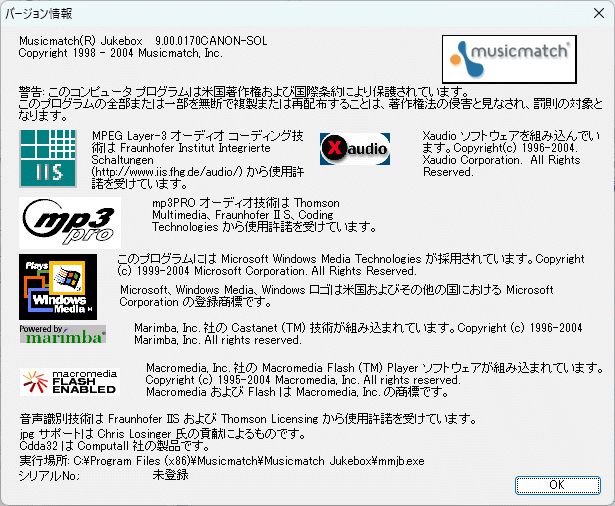This screenshot has height=506, width=615.
Task: Click the MPEG Layer-3 オーディオ コーディング text
Action: 197,160
